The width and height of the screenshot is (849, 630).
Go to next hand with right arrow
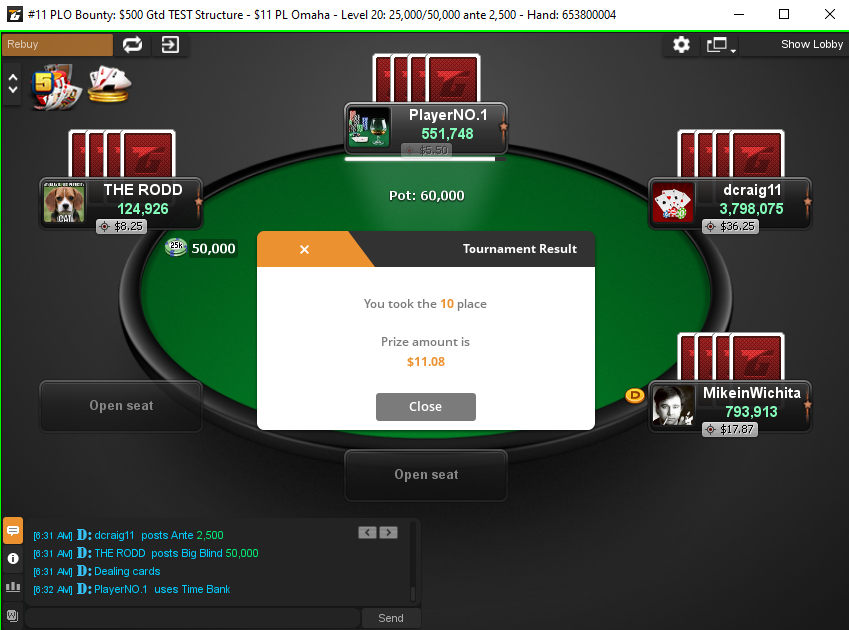[389, 533]
